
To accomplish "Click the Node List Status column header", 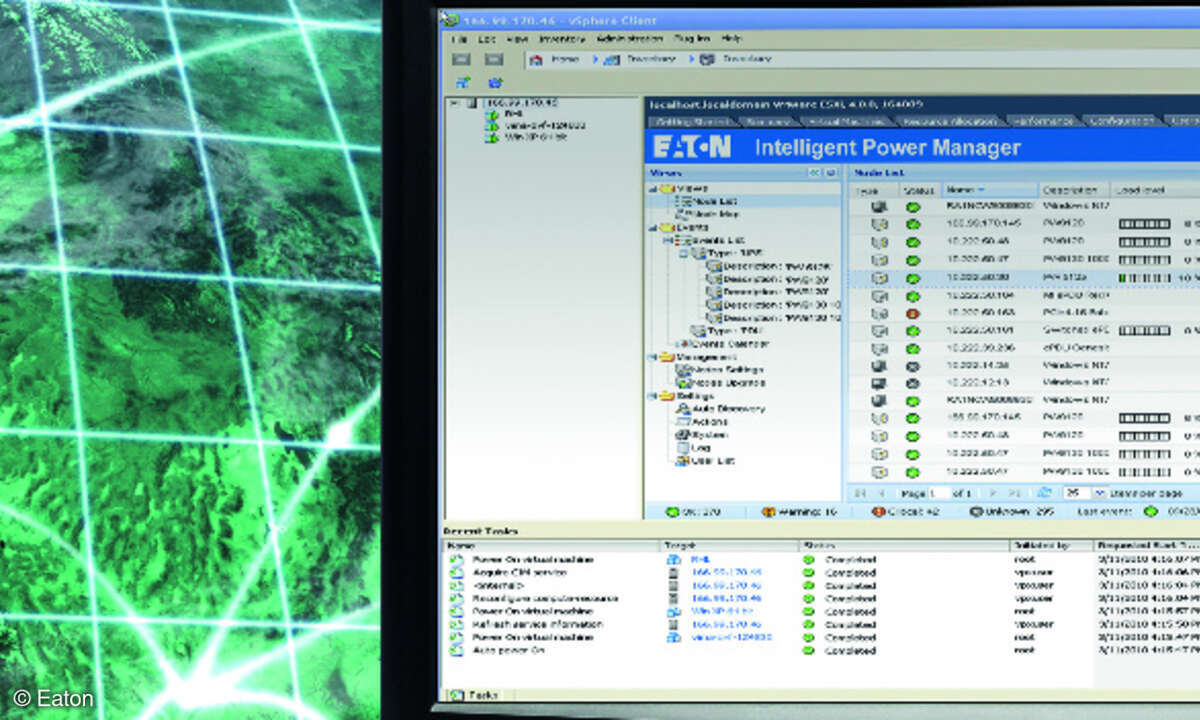I will pos(918,189).
